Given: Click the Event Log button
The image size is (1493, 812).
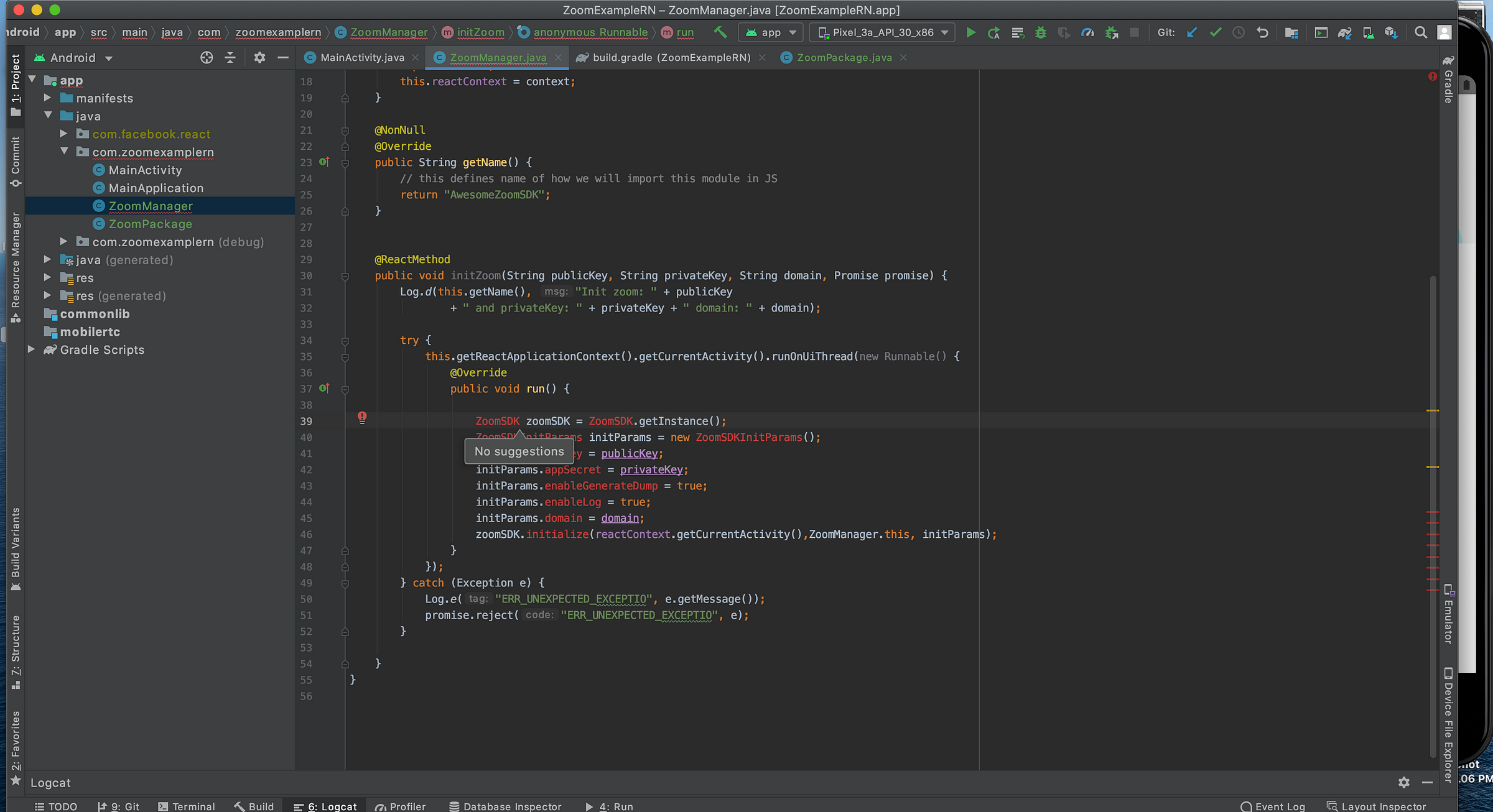Looking at the screenshot, I should click(1273, 806).
